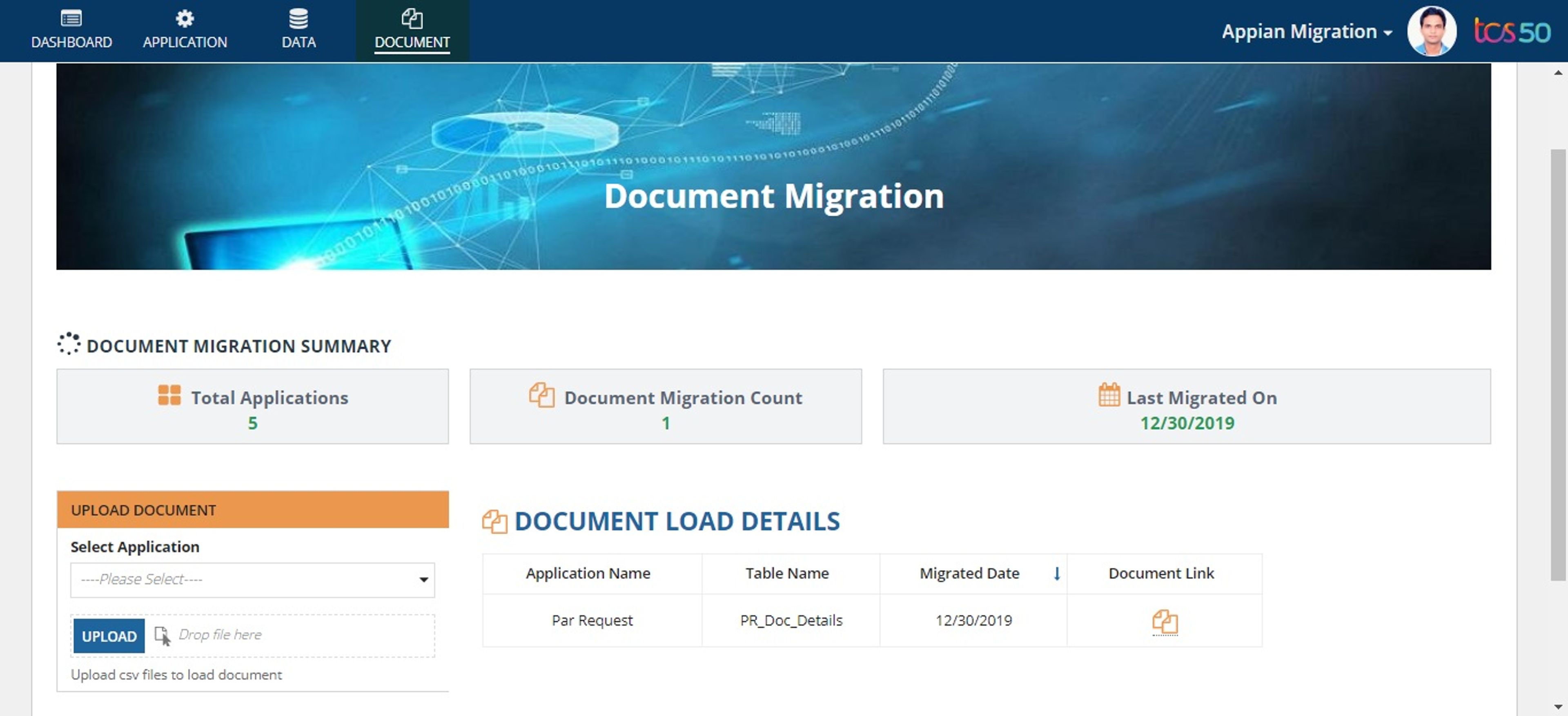Click the UPLOAD button
The width and height of the screenshot is (1568, 716).
point(109,636)
